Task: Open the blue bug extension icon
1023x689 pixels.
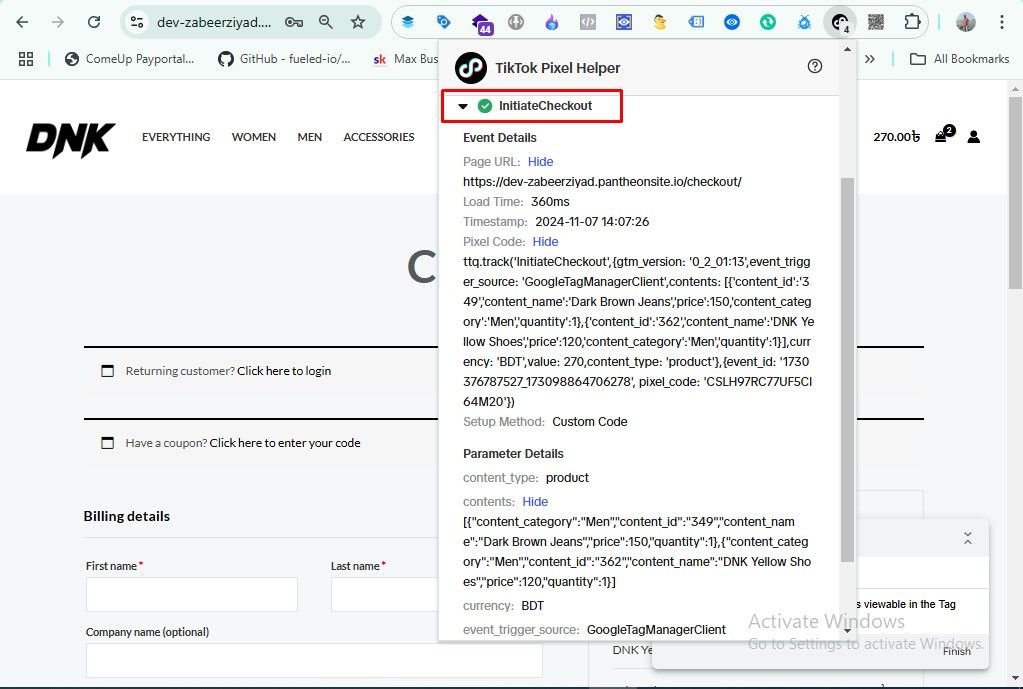Action: click(x=804, y=22)
